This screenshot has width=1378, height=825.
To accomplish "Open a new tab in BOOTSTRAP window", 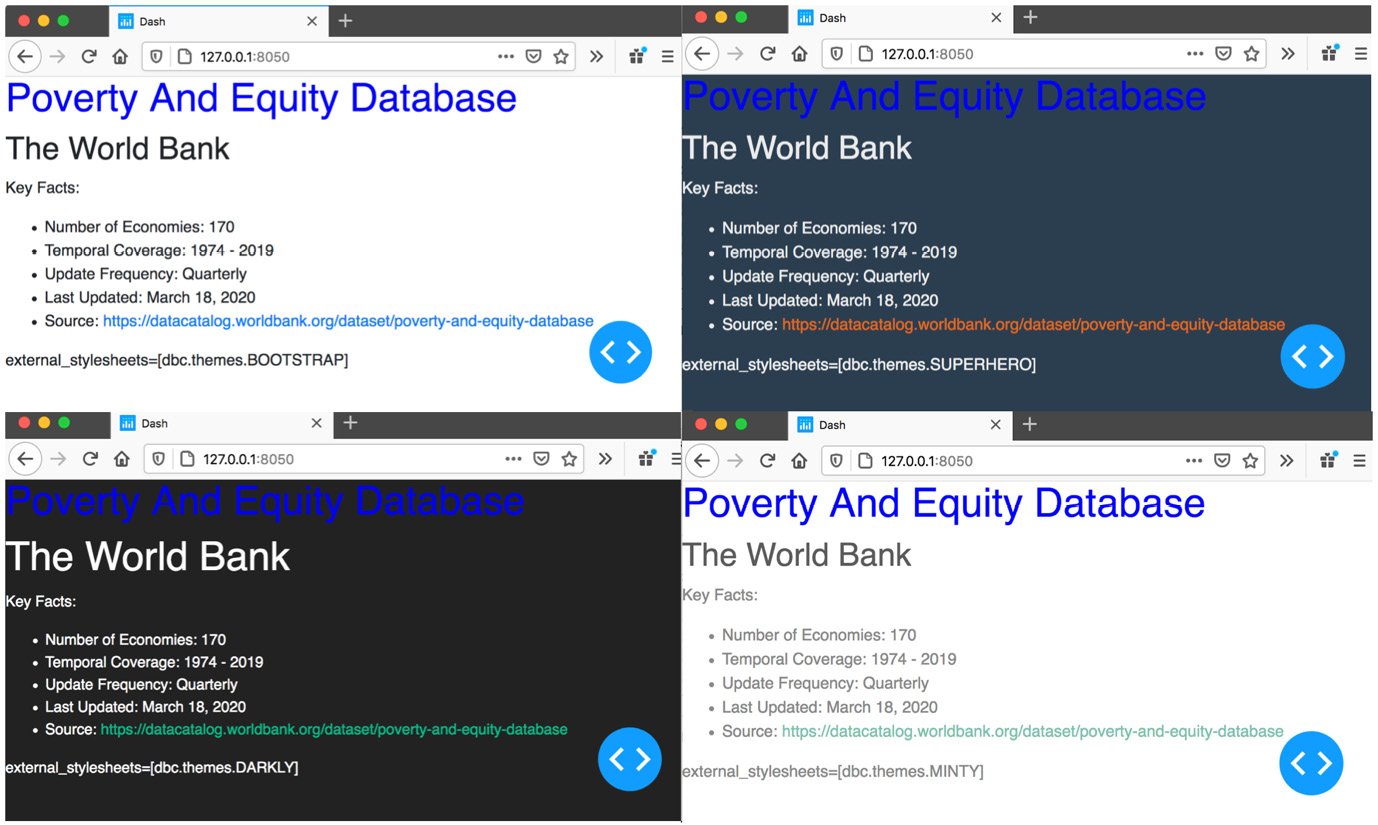I will (345, 21).
